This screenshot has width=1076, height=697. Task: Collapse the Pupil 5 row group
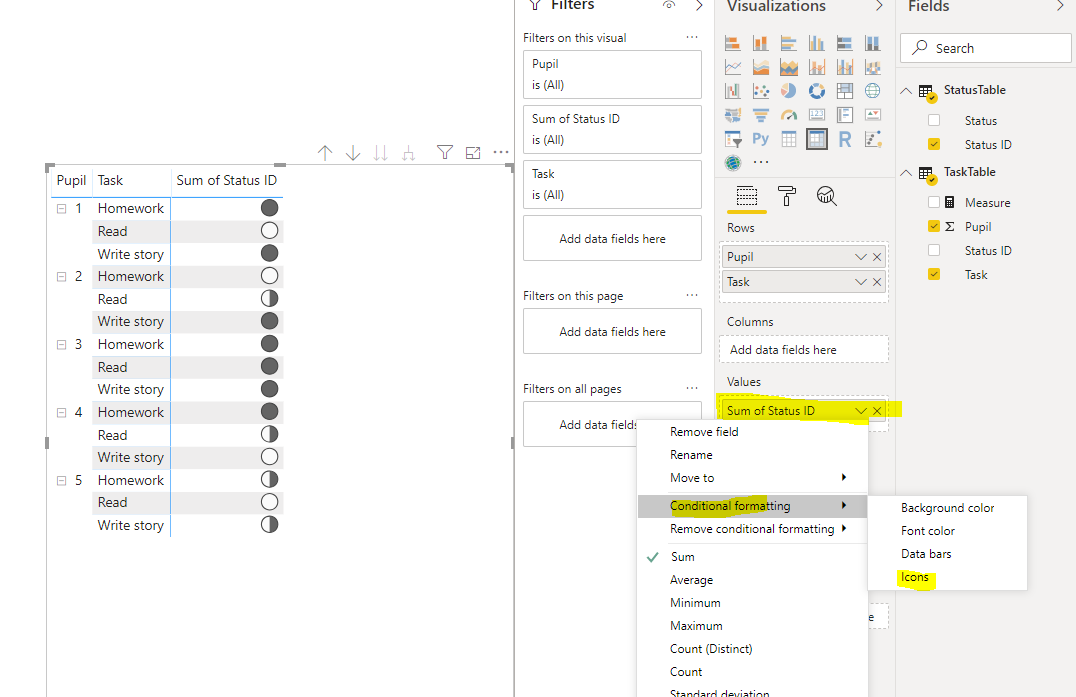click(61, 480)
